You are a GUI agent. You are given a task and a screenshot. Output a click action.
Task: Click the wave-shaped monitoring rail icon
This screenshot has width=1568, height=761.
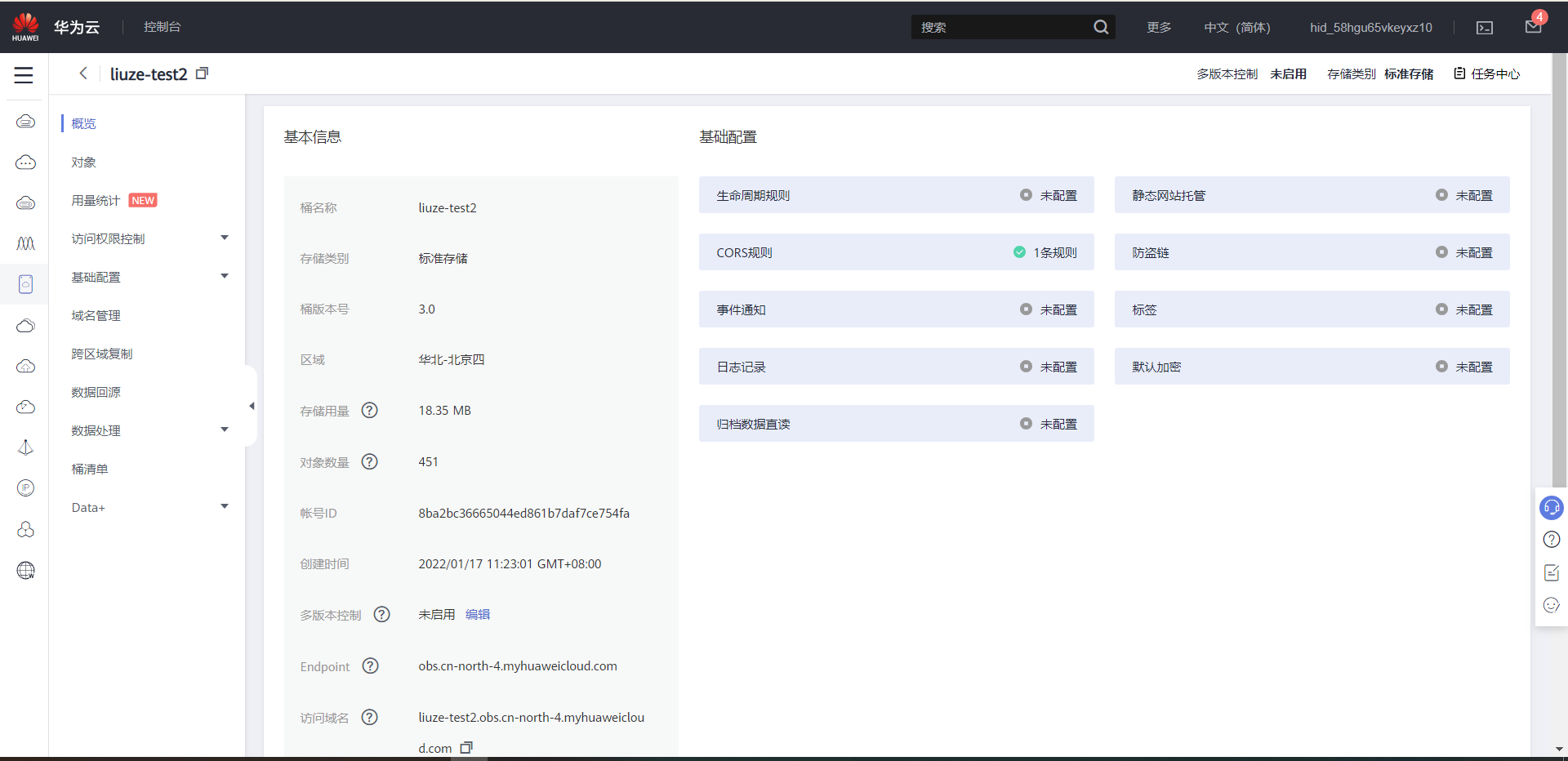click(25, 243)
